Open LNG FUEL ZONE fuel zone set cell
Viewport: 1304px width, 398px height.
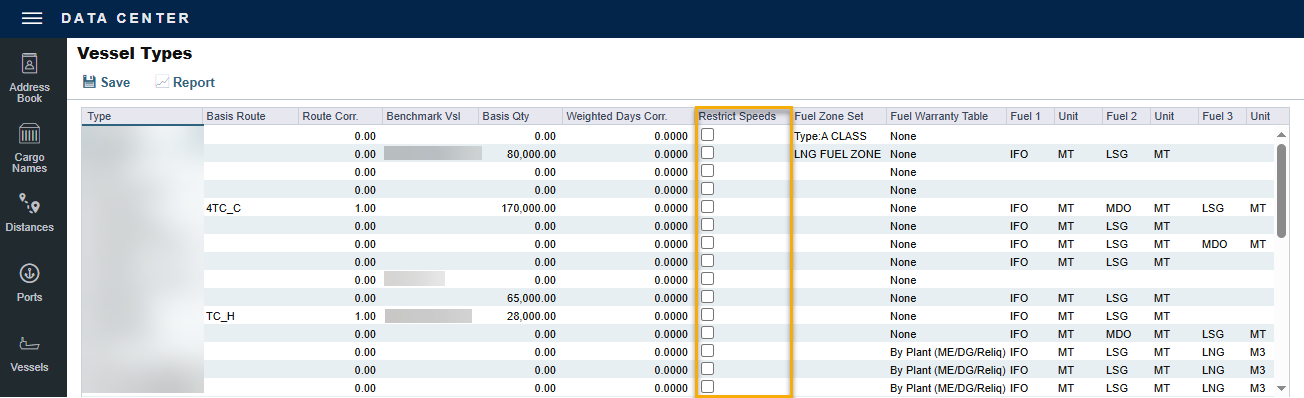coord(838,154)
